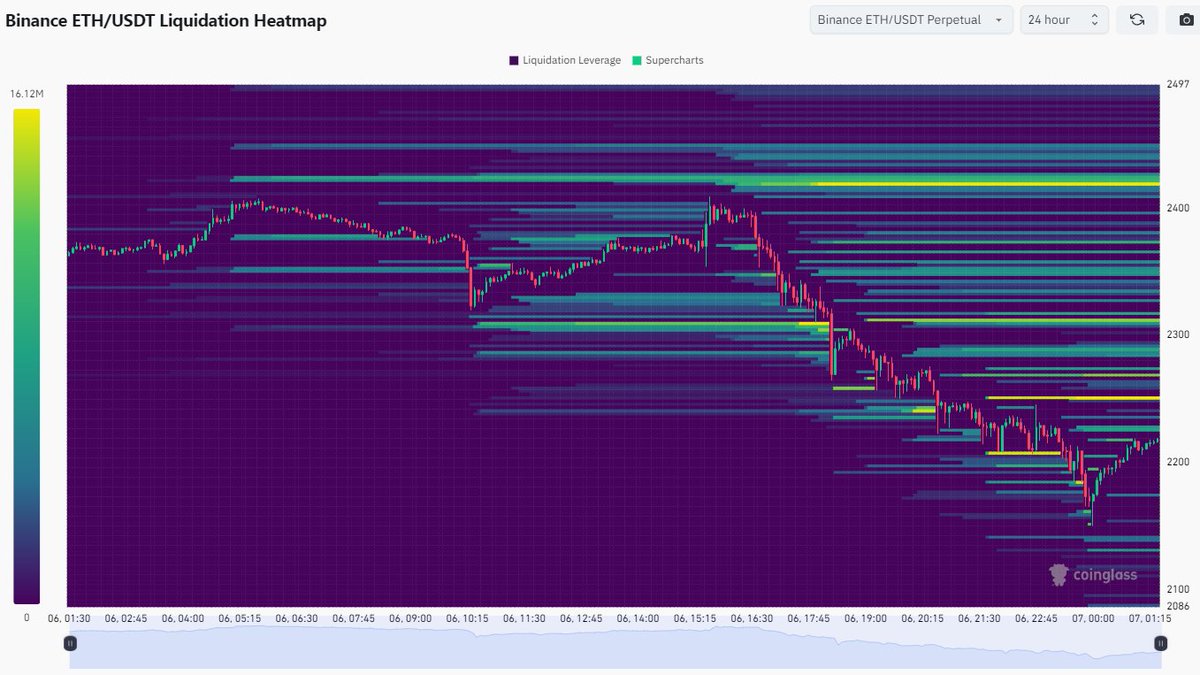
Task: Click the 2300 price axis label
Action: point(1179,335)
